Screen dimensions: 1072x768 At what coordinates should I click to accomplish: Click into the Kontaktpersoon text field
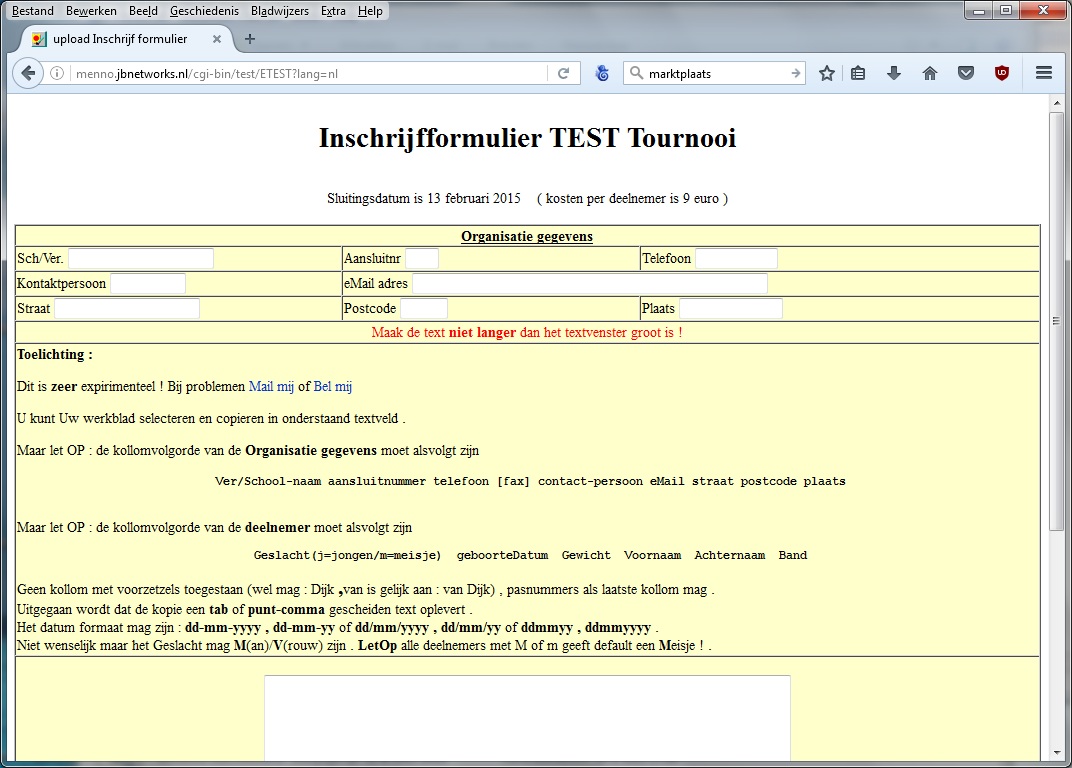148,284
